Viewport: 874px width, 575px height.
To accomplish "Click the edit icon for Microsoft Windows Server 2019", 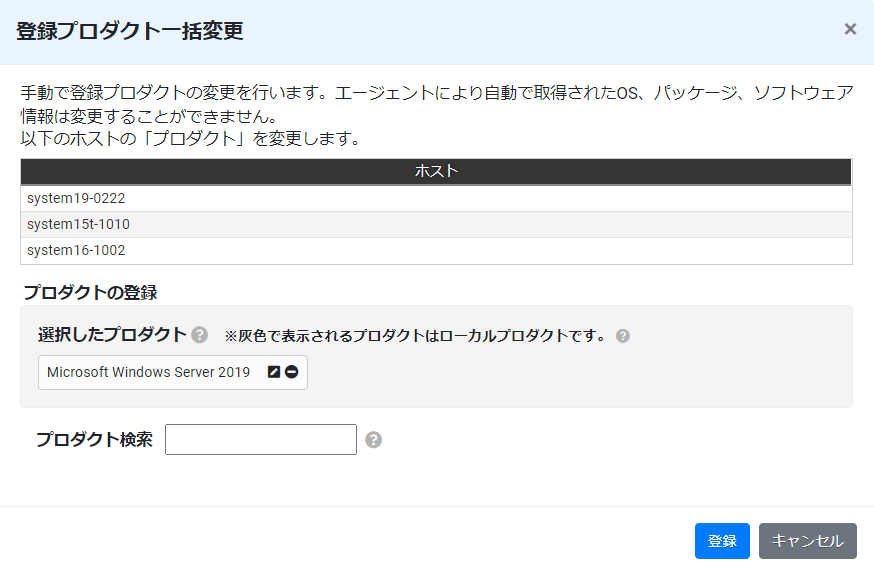I will tap(274, 372).
